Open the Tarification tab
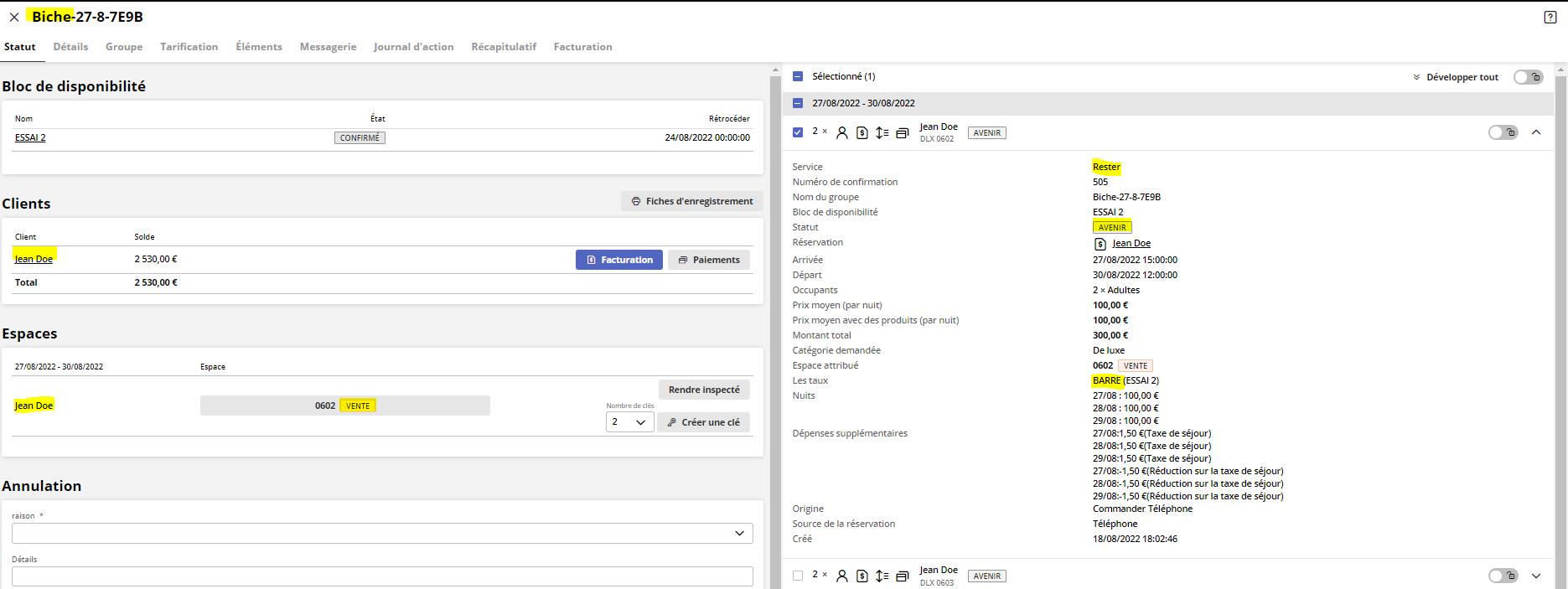The height and width of the screenshot is (589, 1568). [189, 47]
